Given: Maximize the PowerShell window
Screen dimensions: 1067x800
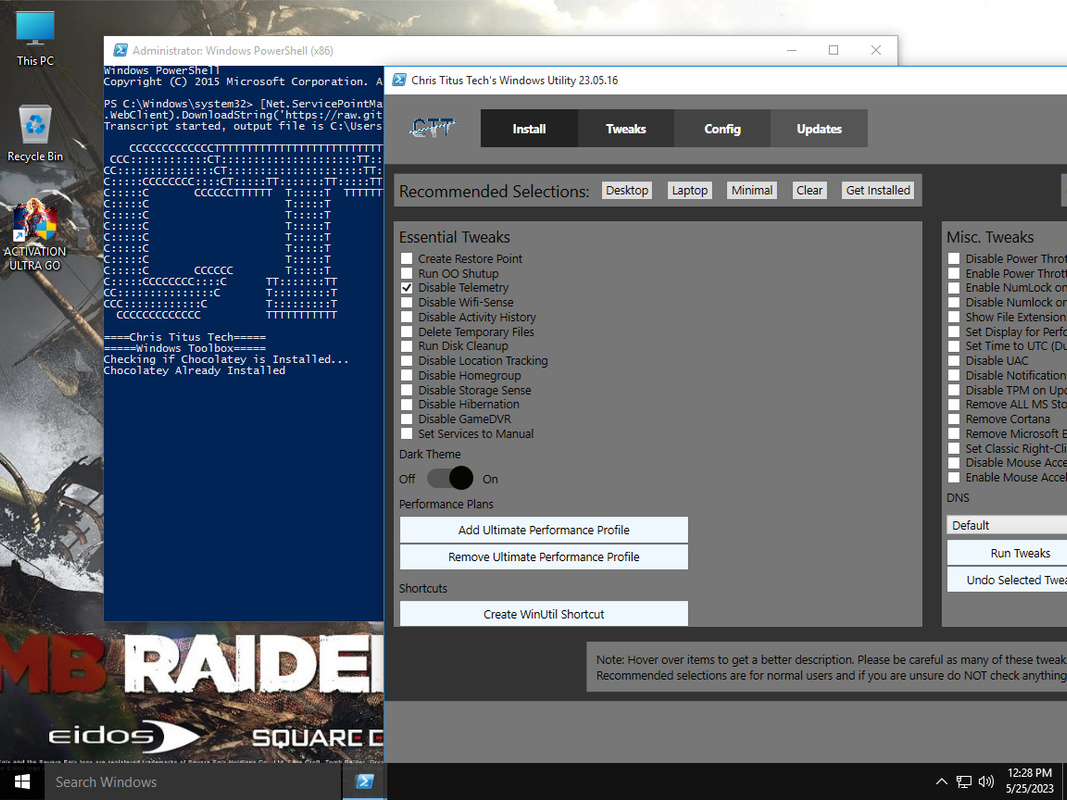Looking at the screenshot, I should point(834,50).
